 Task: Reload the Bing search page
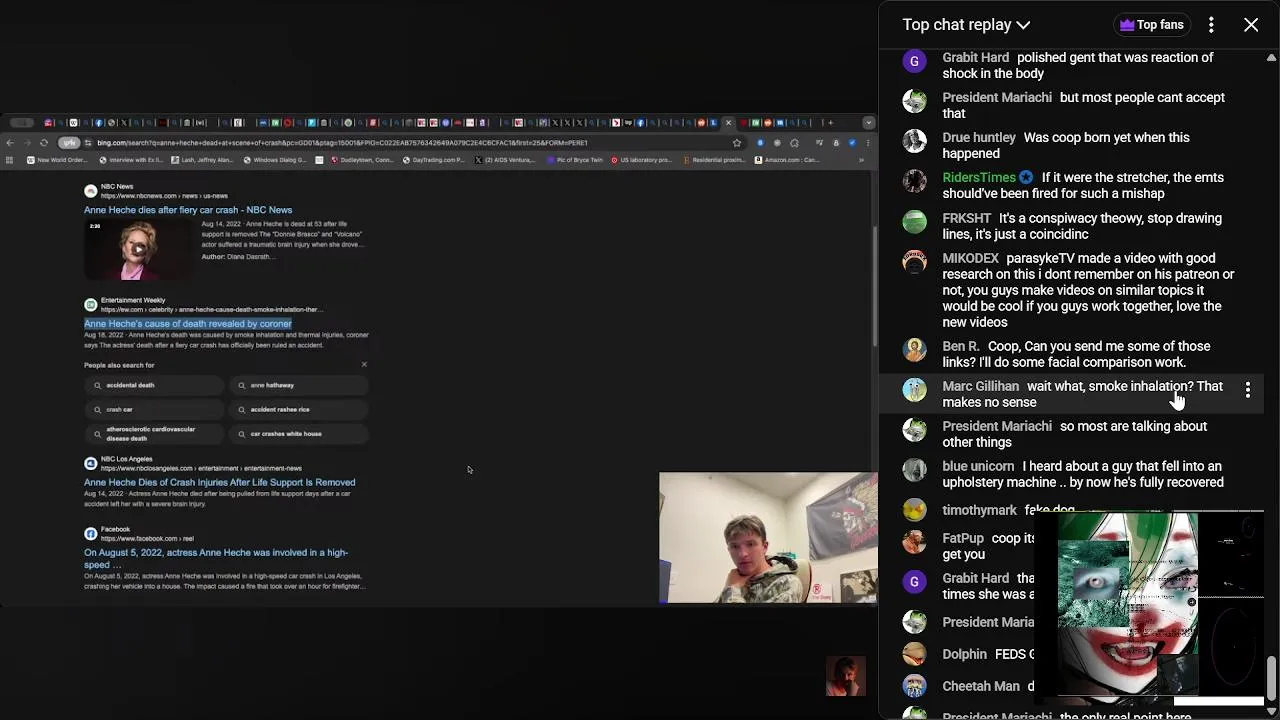(44, 143)
